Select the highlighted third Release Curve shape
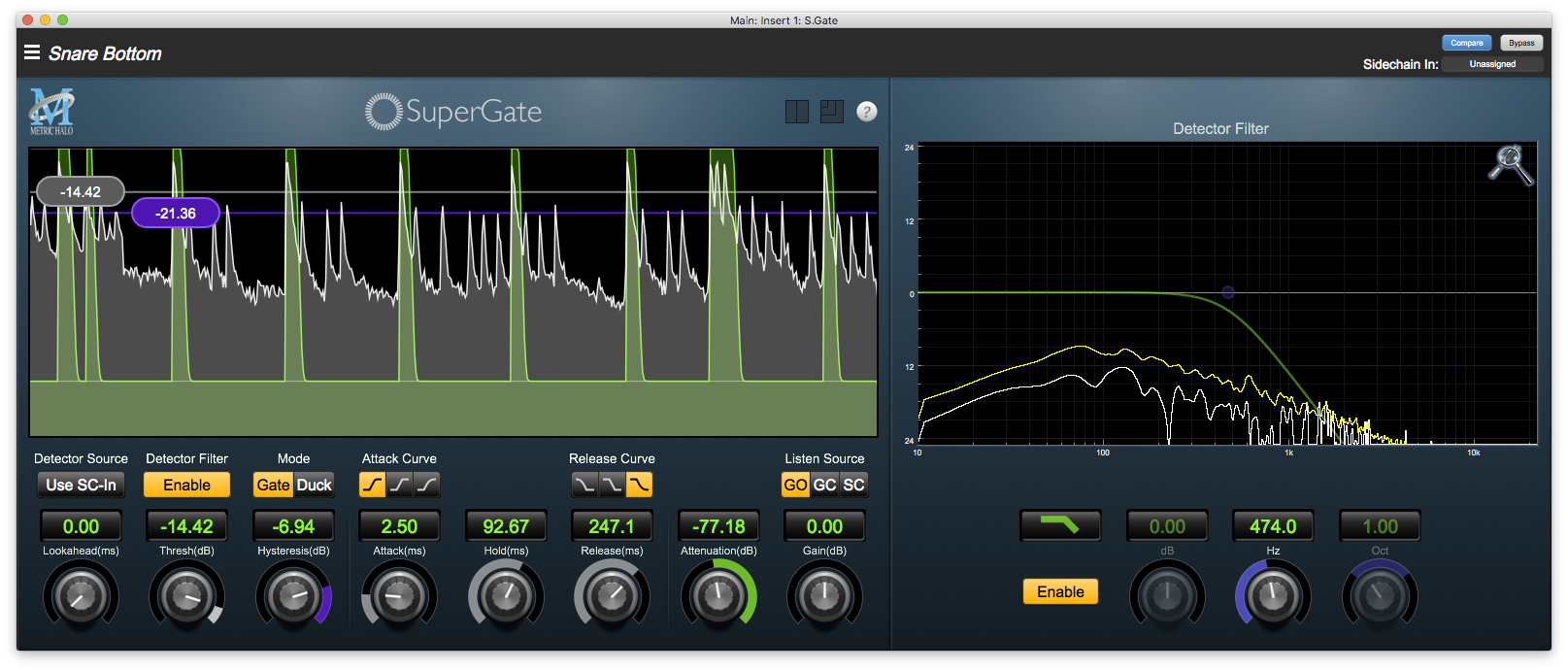The image size is (1568, 671). coord(639,485)
